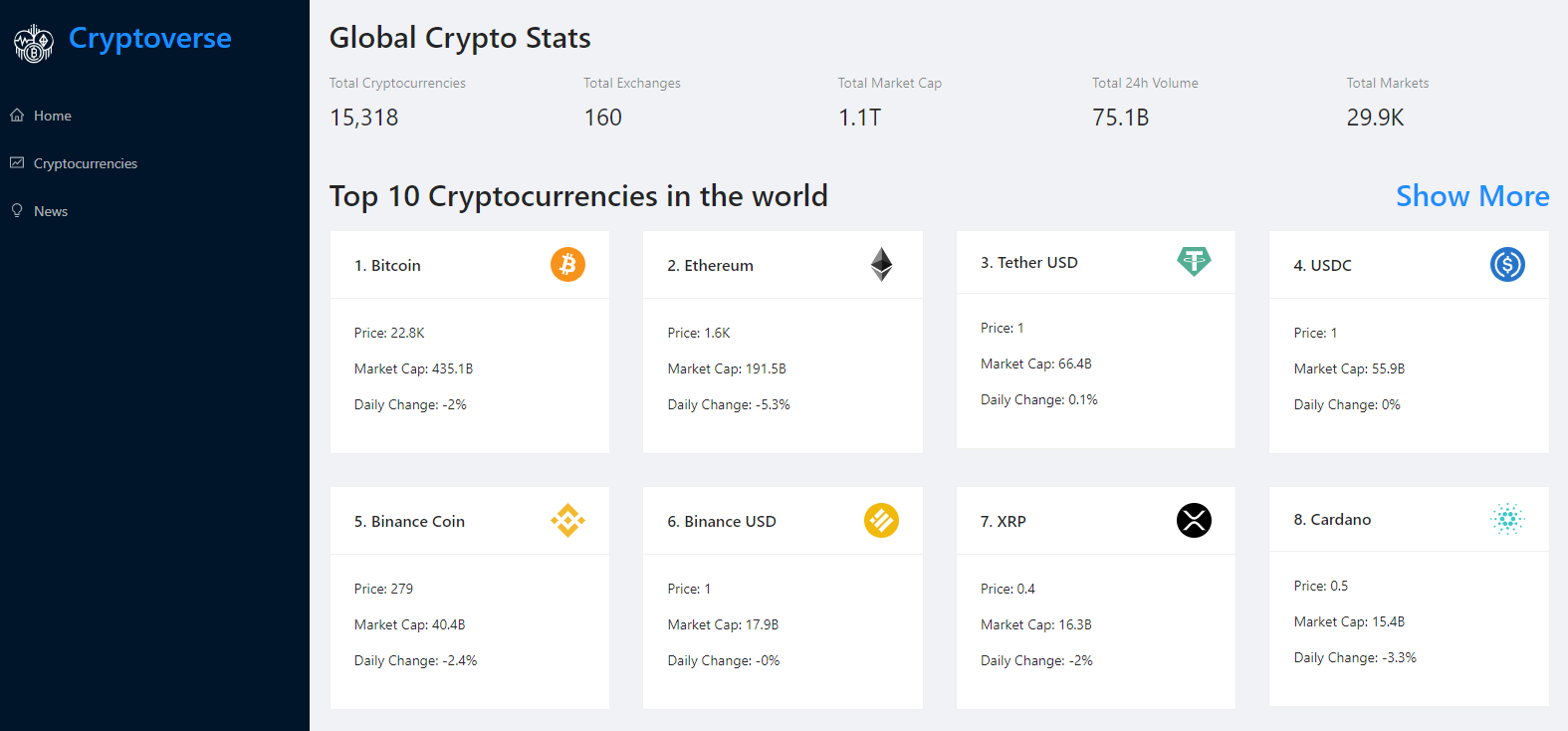
Task: Click the Total Market Cap label
Action: [890, 84]
